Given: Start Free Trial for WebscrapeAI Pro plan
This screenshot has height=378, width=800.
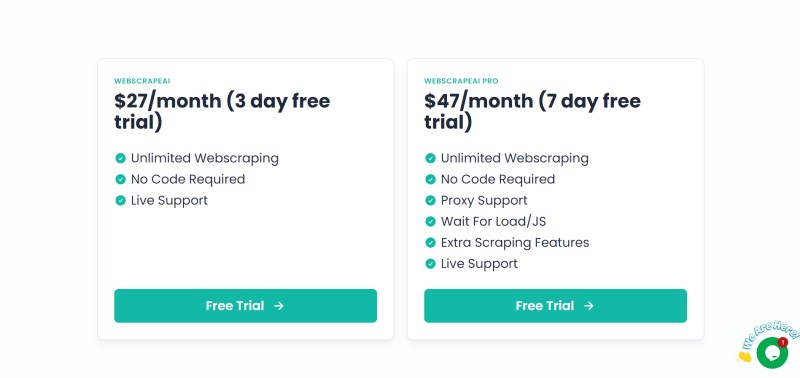Looking at the screenshot, I should [555, 306].
